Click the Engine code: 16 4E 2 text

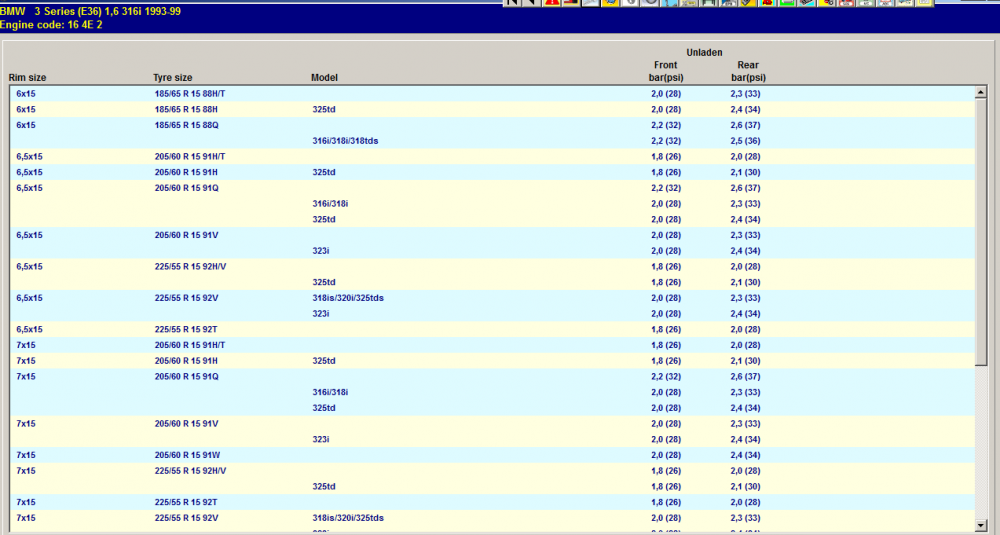point(51,25)
